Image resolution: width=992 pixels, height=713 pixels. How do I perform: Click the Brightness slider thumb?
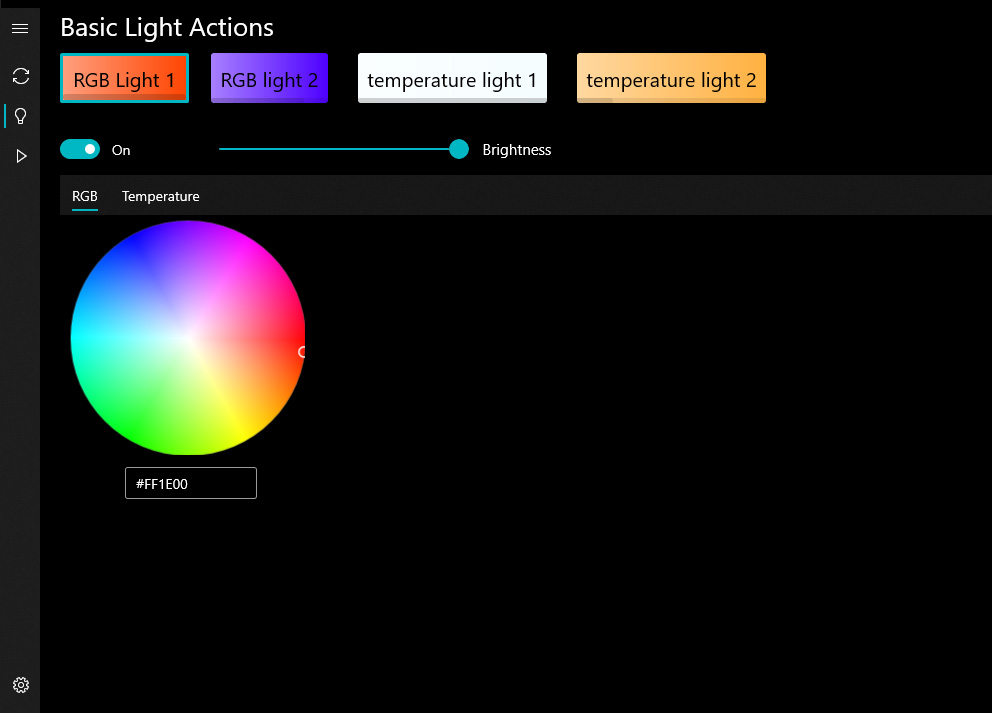459,150
